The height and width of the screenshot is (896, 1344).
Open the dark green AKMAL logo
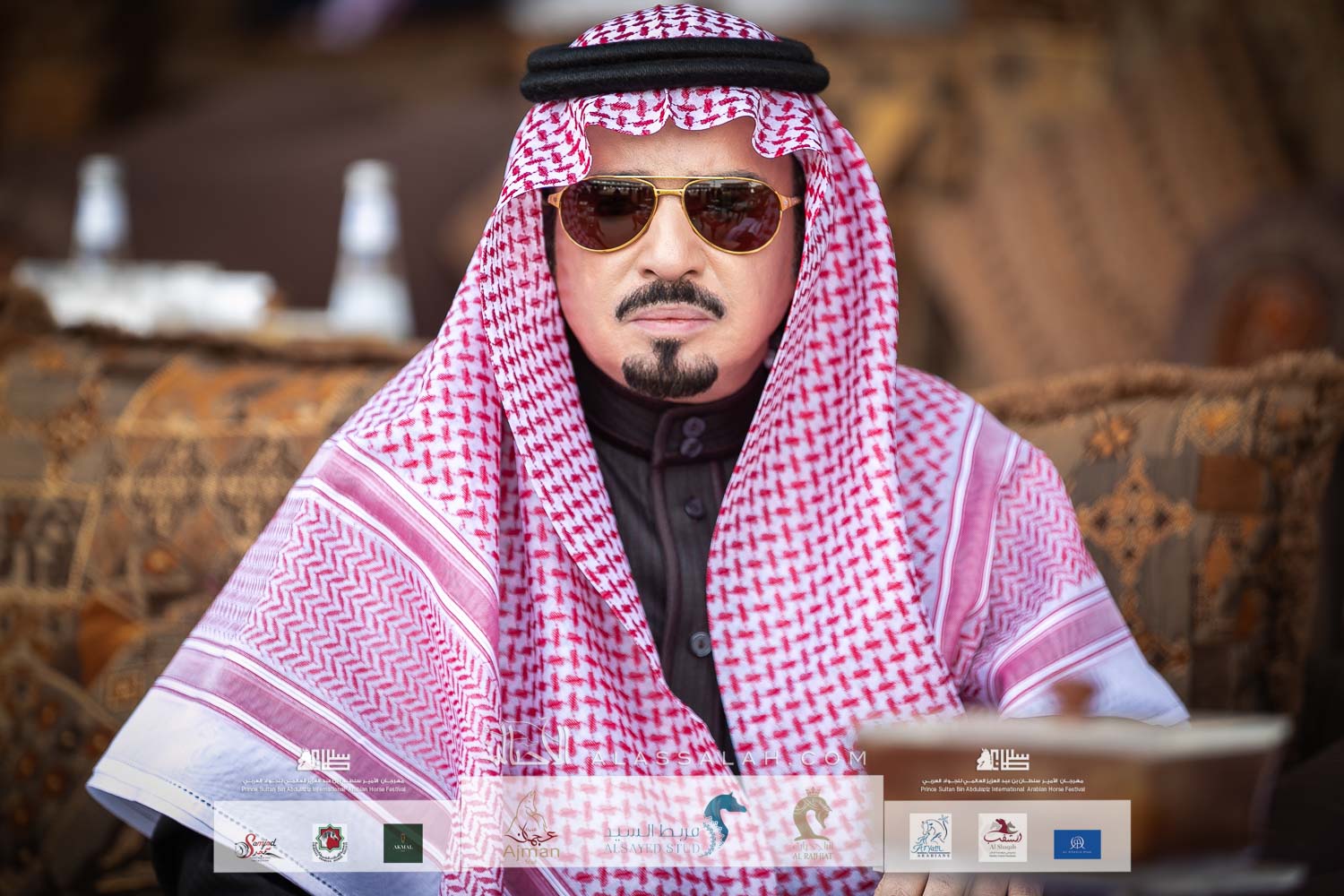[403, 843]
